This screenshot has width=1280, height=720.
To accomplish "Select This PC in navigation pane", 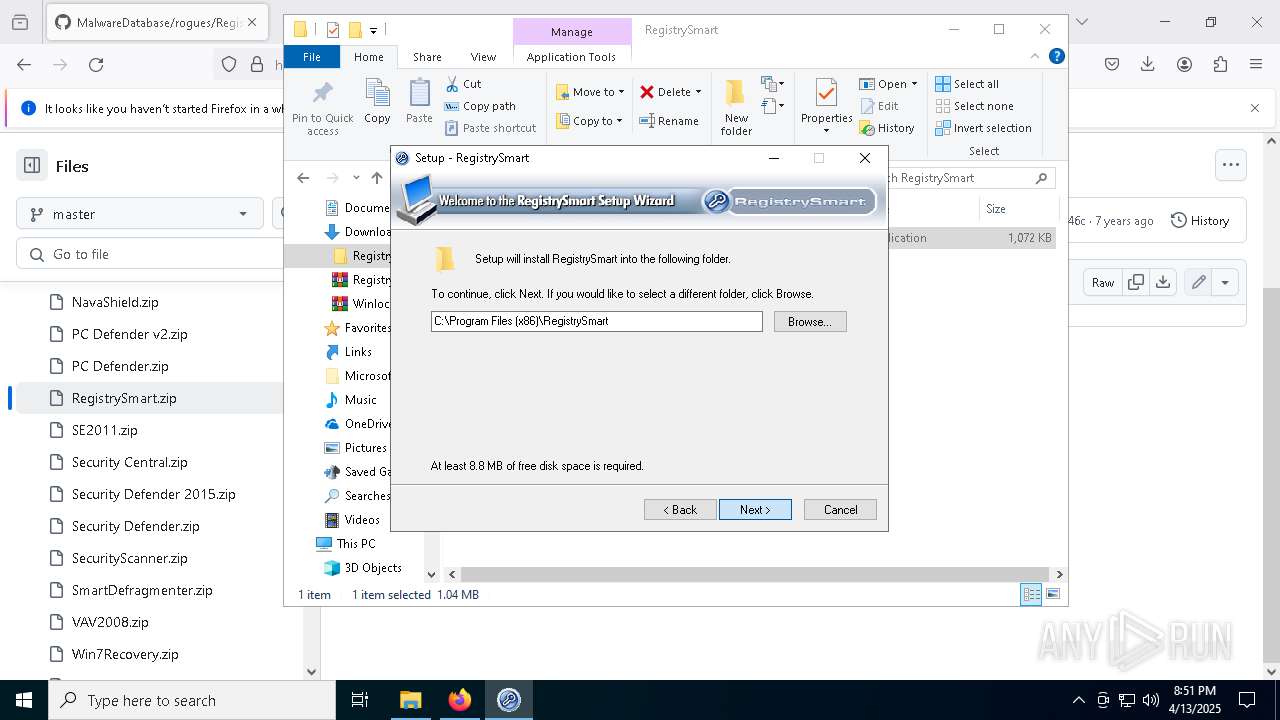I will point(355,544).
